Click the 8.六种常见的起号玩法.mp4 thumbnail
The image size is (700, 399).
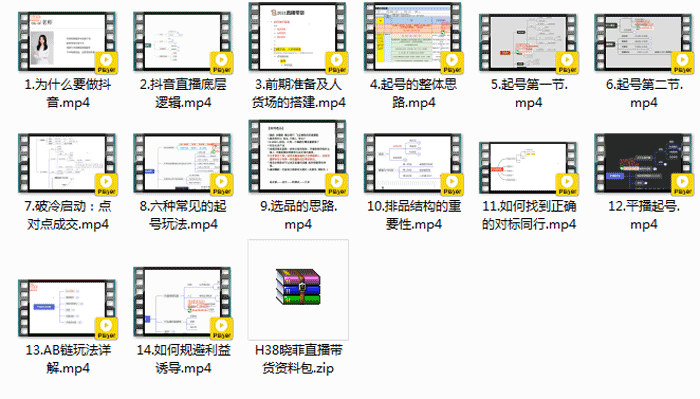click(183, 164)
